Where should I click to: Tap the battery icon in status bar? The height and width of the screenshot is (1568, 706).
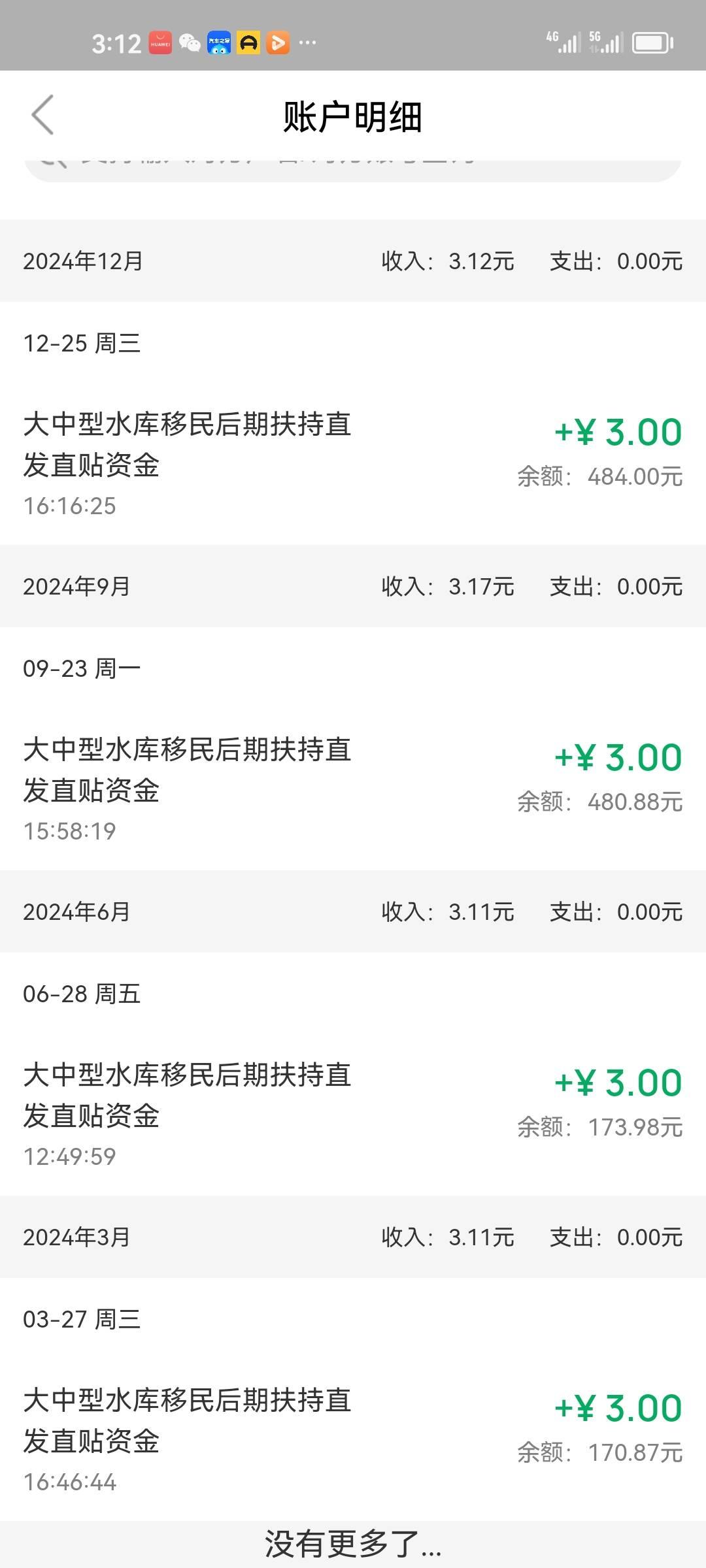652,43
